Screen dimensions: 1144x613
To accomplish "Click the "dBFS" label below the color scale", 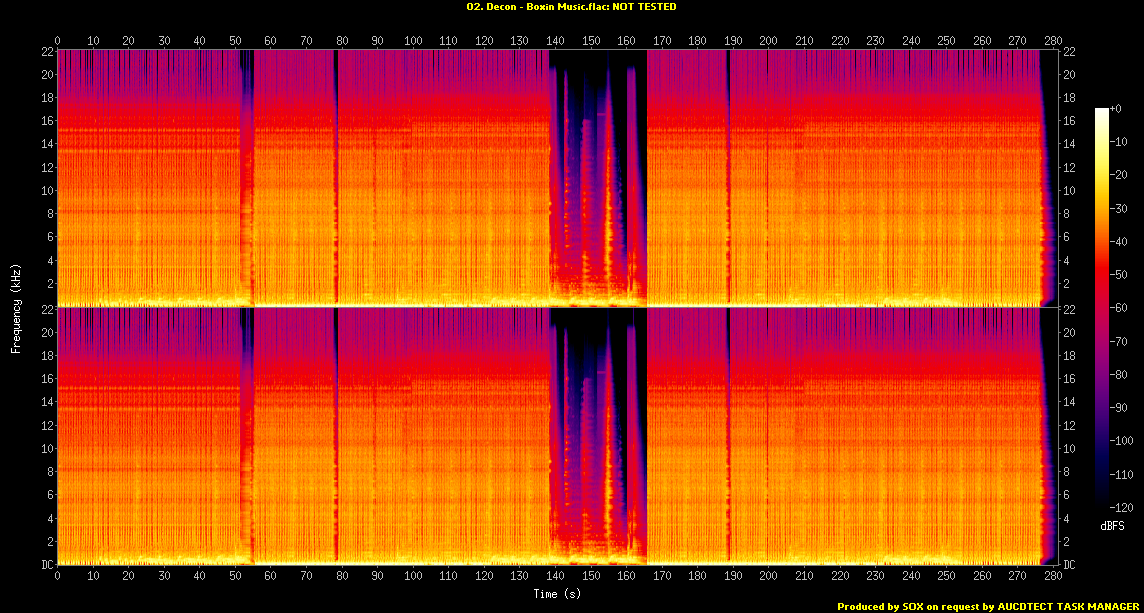I will (x=1112, y=525).
